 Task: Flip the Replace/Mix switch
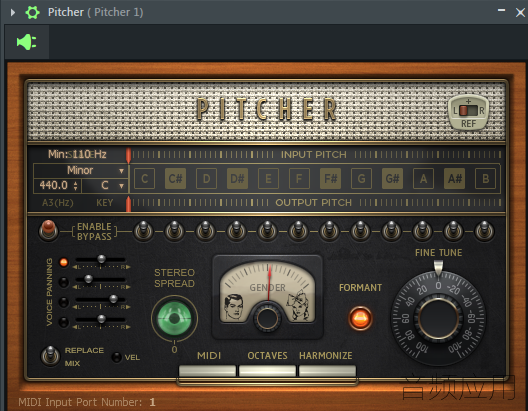(x=50, y=356)
